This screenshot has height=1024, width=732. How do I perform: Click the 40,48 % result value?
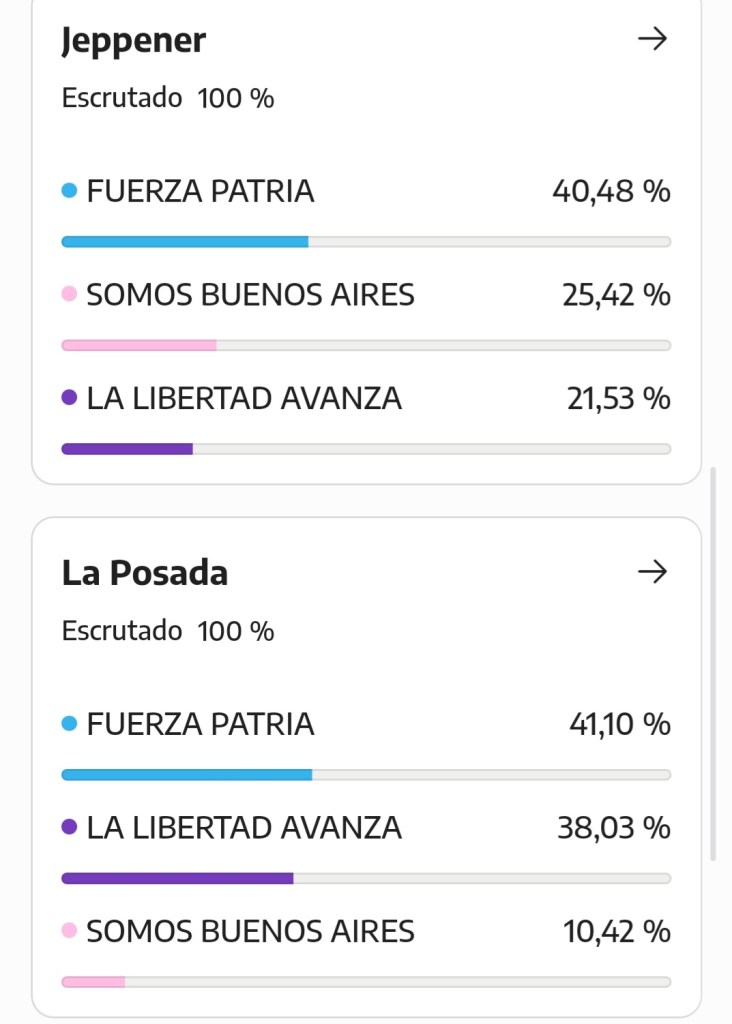tap(611, 191)
